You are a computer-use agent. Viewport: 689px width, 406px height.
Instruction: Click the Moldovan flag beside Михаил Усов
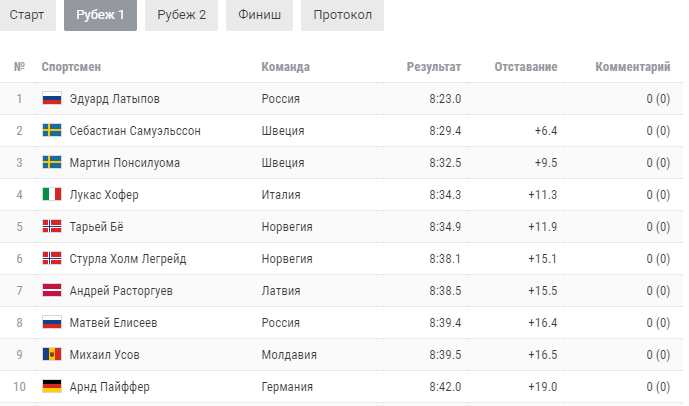pyautogui.click(x=52, y=354)
